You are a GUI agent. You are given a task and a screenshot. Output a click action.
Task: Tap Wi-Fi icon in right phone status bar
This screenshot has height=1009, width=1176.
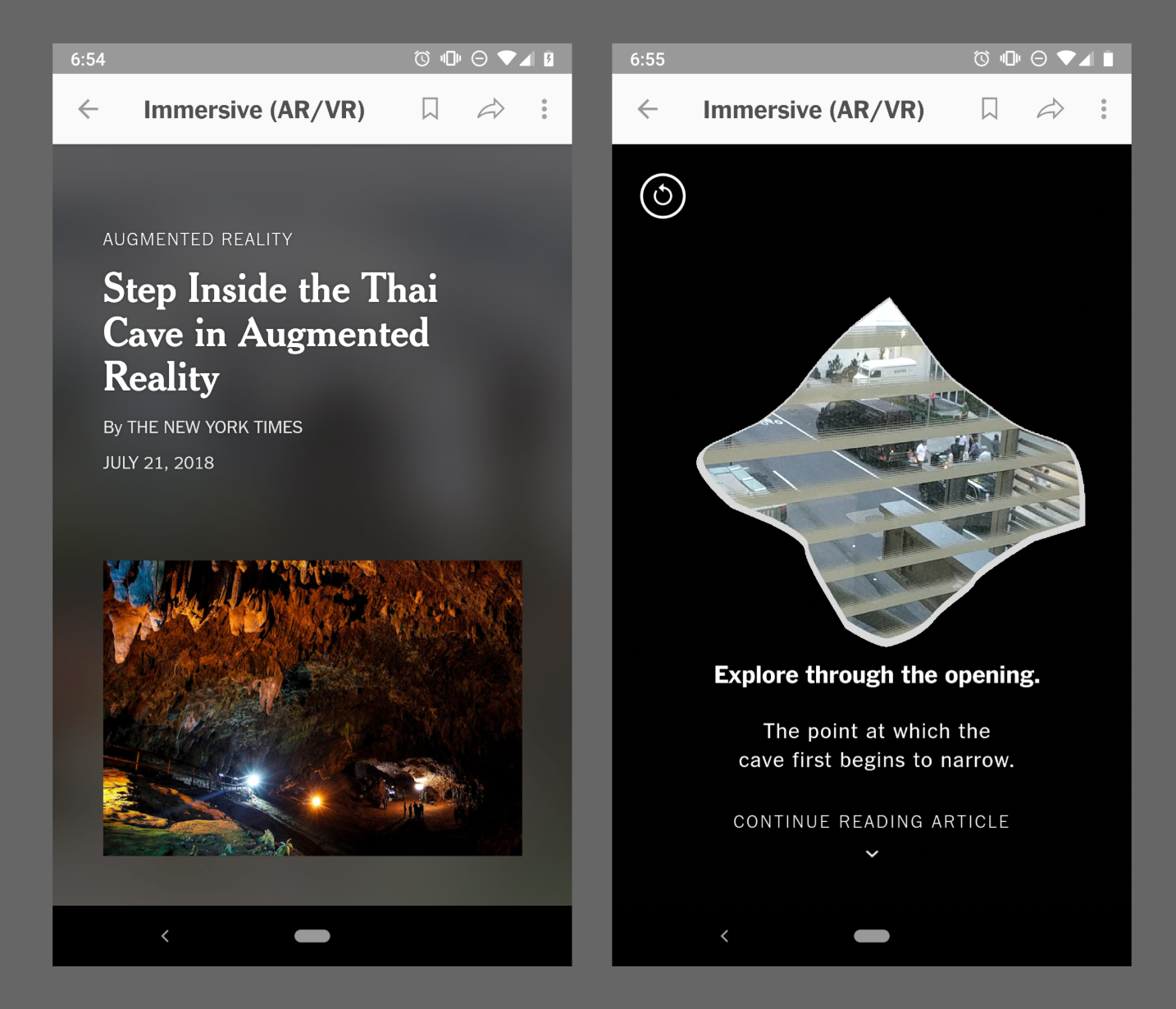click(1066, 58)
